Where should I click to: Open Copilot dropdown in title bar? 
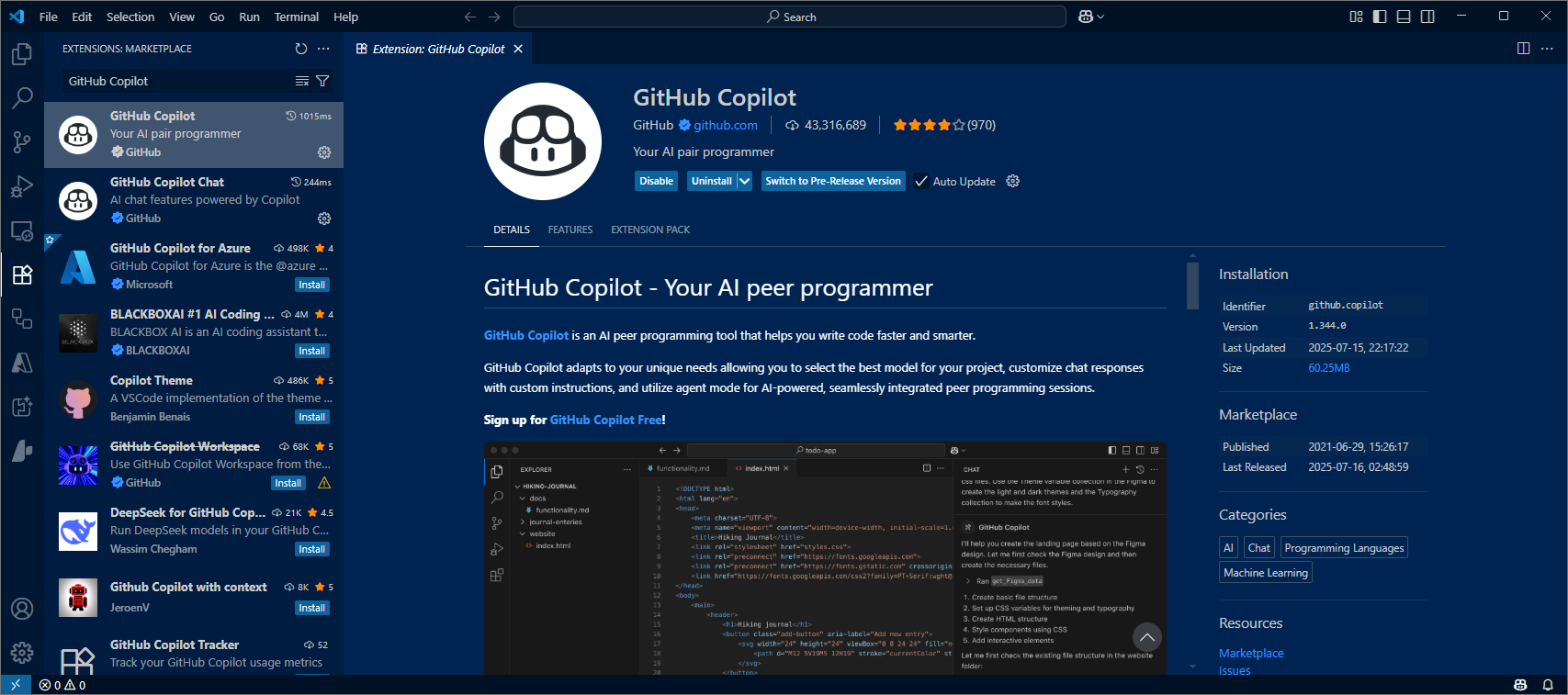click(1091, 17)
